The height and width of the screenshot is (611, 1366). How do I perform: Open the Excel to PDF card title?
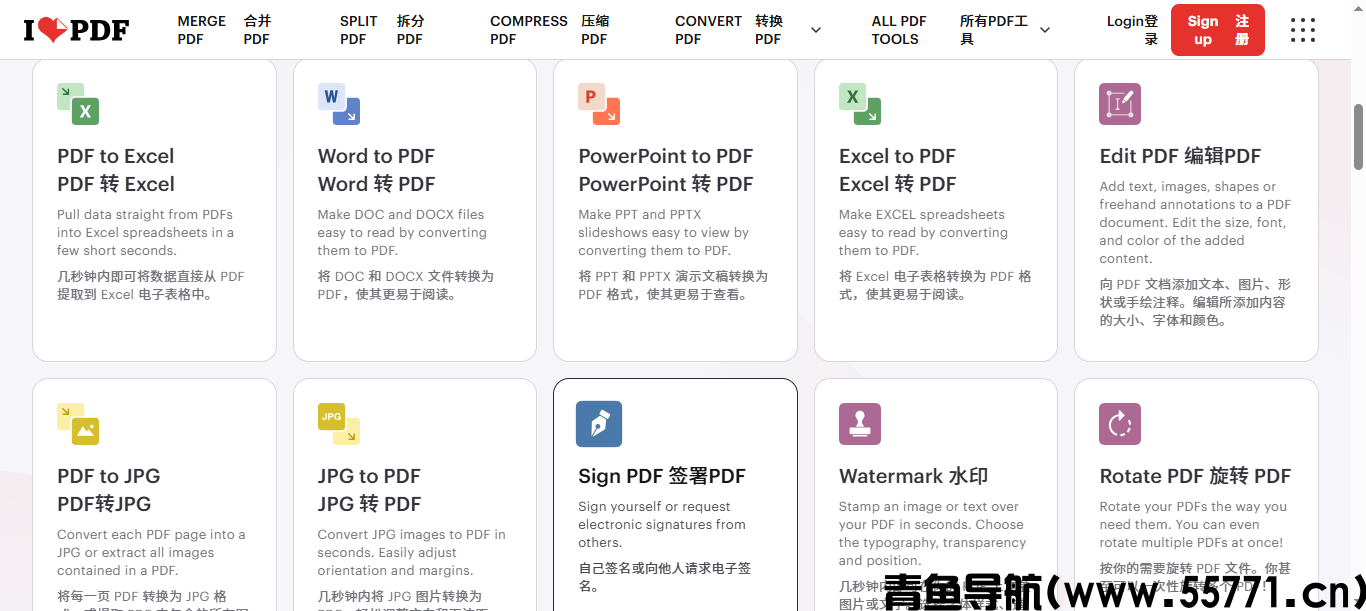point(898,170)
